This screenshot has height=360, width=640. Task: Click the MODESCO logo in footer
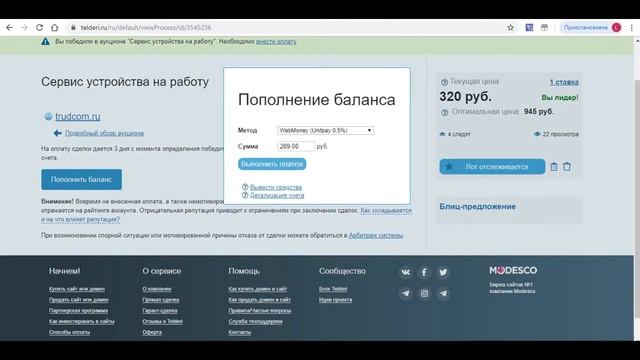[513, 270]
